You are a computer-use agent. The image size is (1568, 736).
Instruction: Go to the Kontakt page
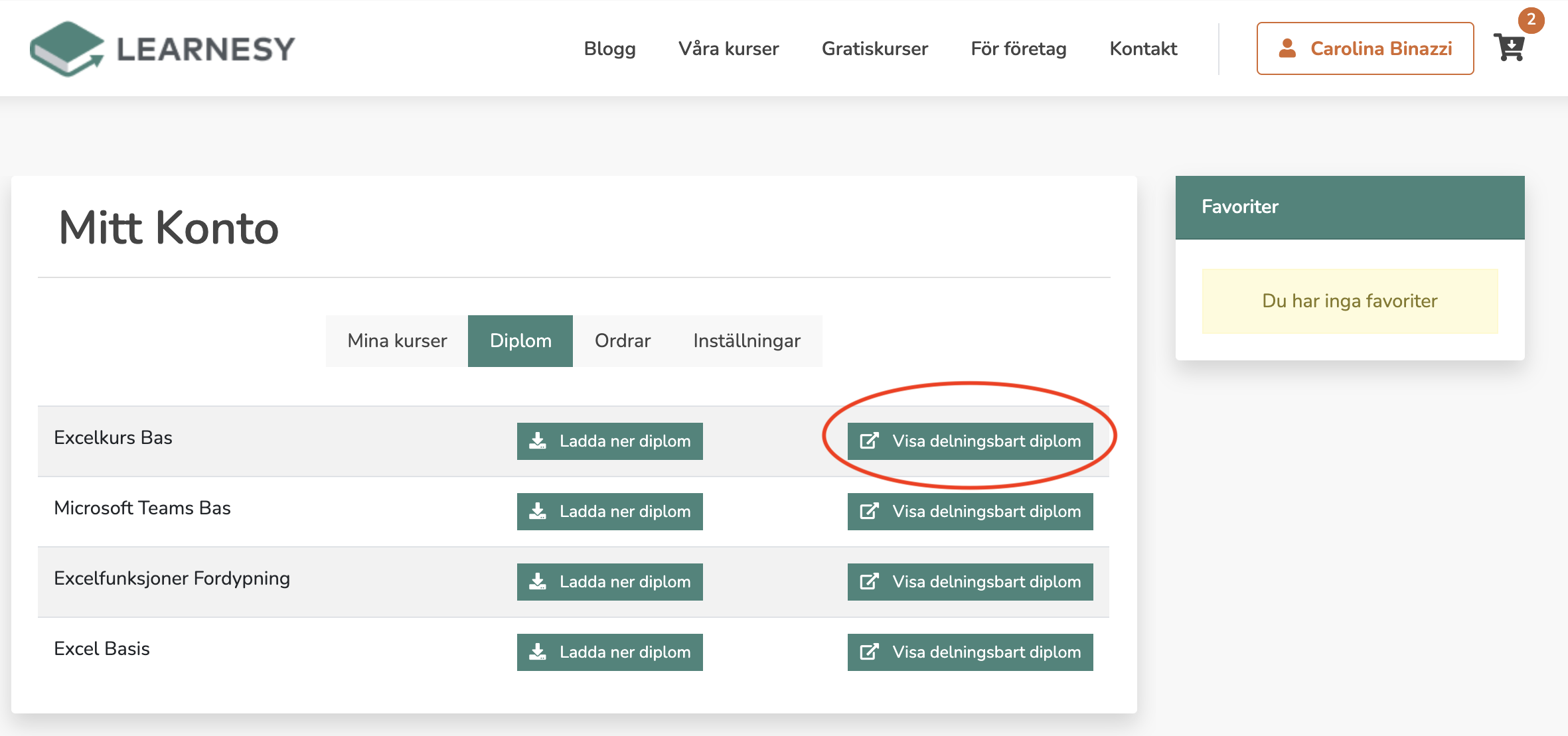click(1143, 48)
